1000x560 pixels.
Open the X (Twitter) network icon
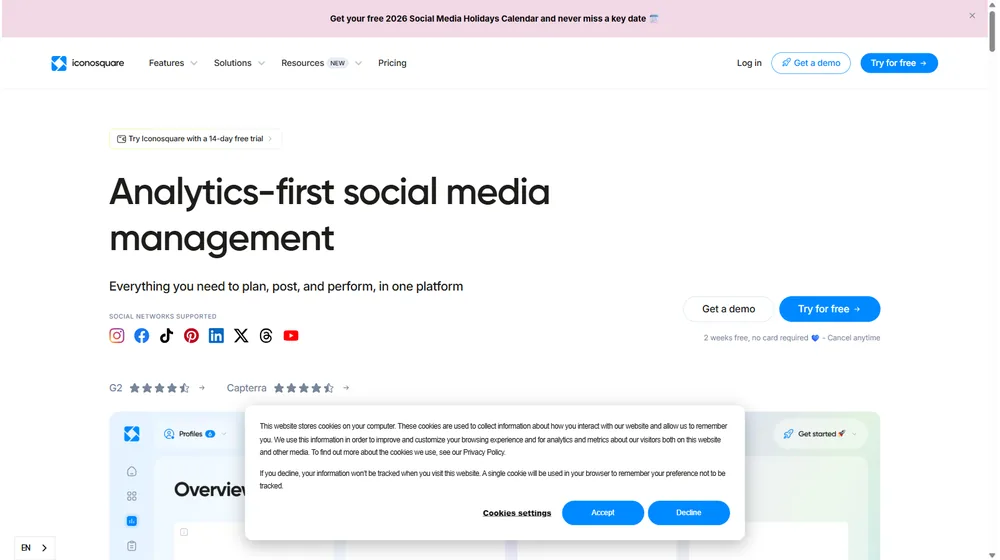(x=241, y=335)
